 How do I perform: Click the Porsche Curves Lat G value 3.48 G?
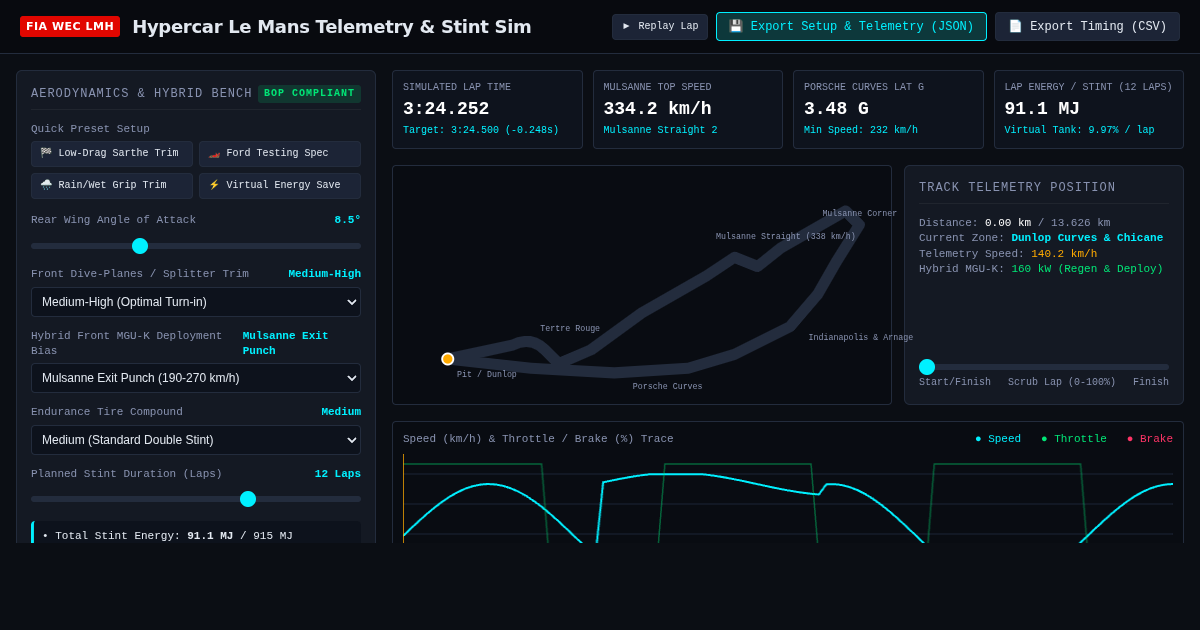836,109
